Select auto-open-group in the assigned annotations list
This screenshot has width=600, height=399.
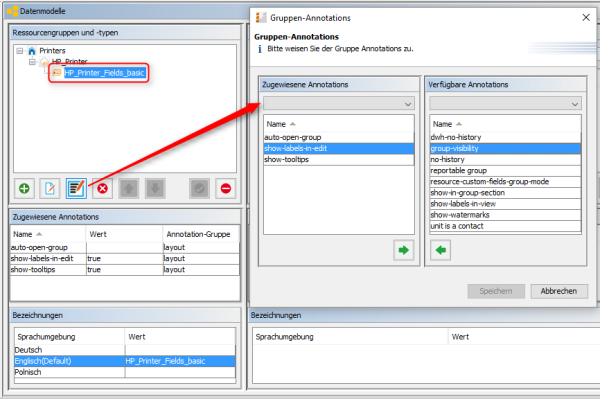[x=339, y=137]
